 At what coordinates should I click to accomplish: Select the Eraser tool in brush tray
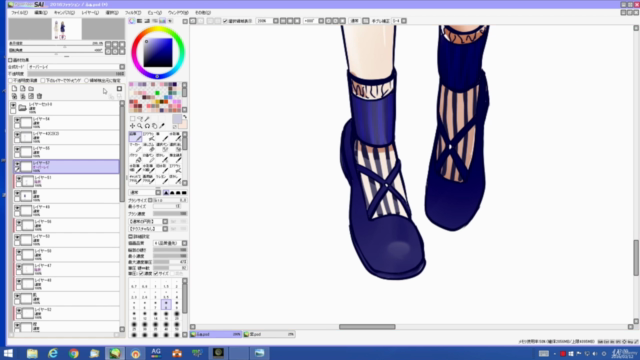click(149, 147)
